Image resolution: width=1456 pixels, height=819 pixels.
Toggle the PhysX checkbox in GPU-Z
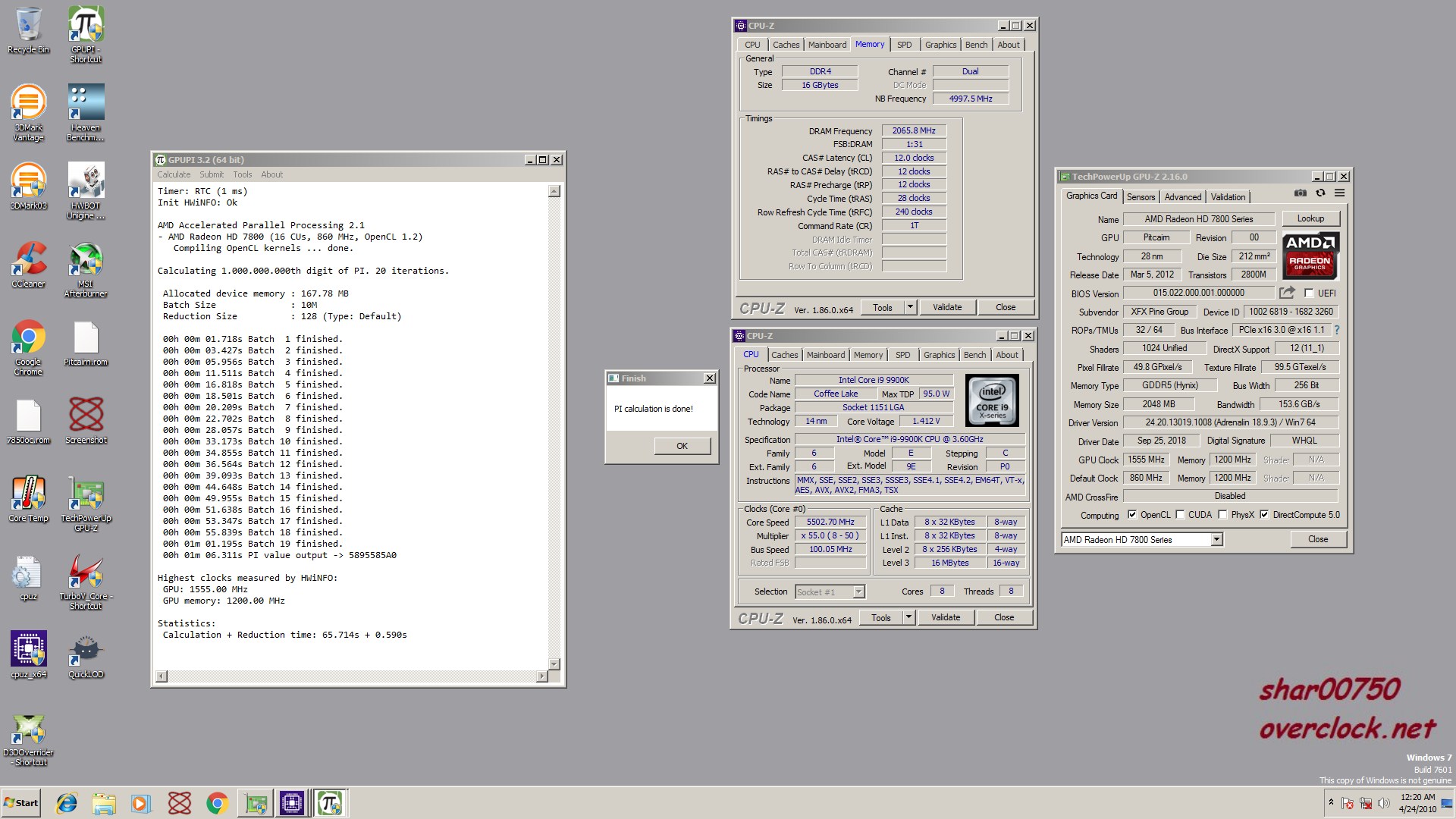1222,515
